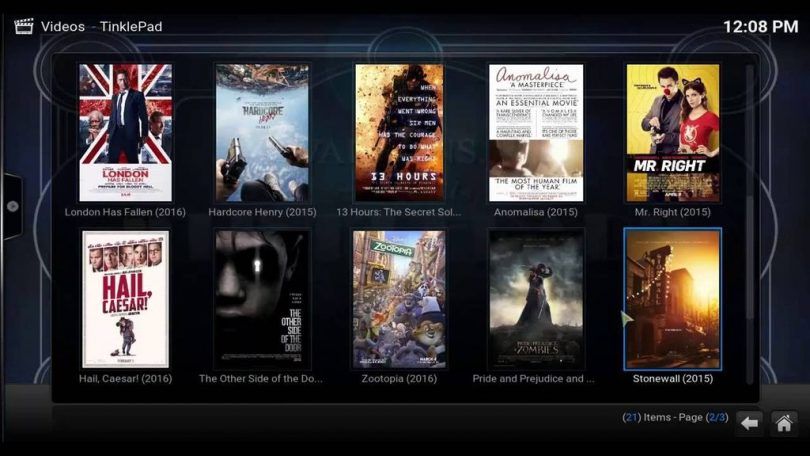
Task: Select 13 Hours movie poster
Action: [399, 133]
